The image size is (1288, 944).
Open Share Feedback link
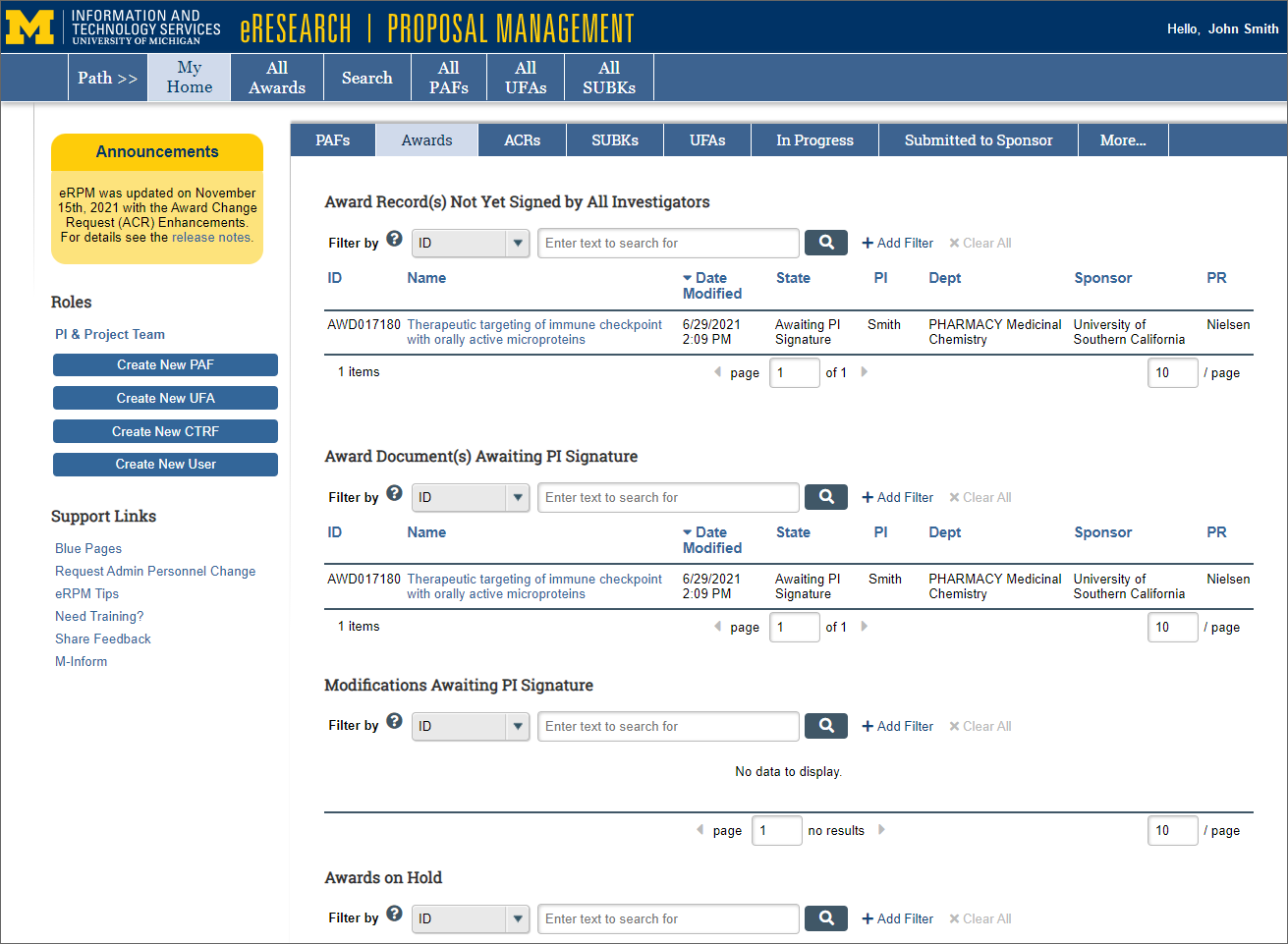[103, 639]
